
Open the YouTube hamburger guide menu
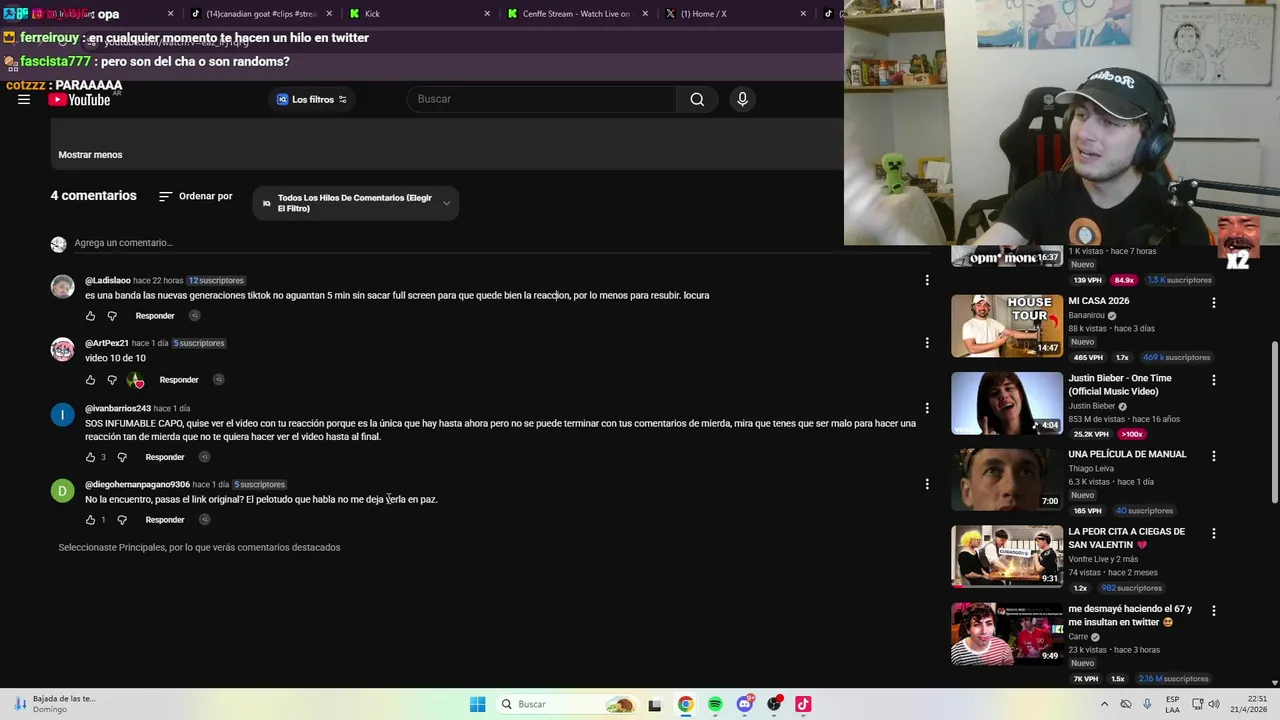click(24, 99)
